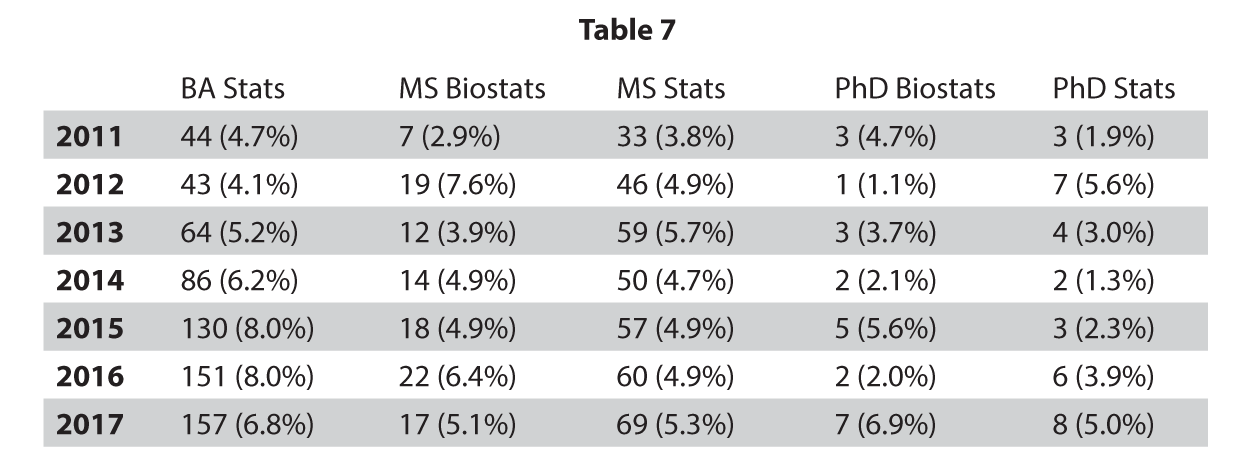
Task: Click the 2014 row label
Action: point(90,281)
